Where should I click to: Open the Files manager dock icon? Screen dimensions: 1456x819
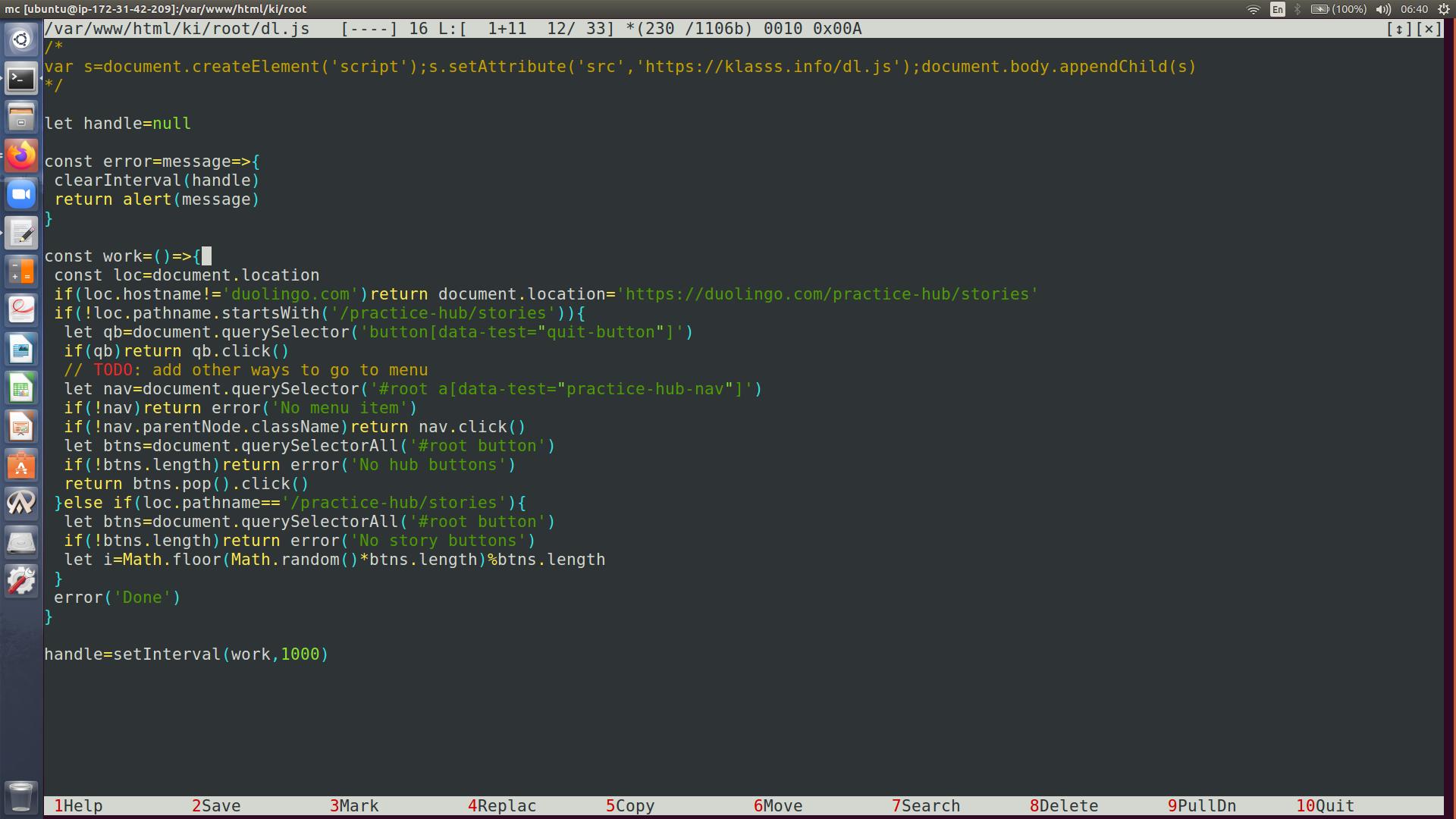pos(21,117)
